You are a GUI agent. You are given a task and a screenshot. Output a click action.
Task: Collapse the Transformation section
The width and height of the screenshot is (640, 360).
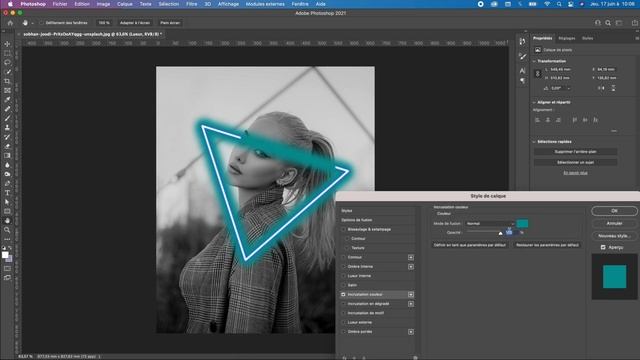tap(534, 61)
